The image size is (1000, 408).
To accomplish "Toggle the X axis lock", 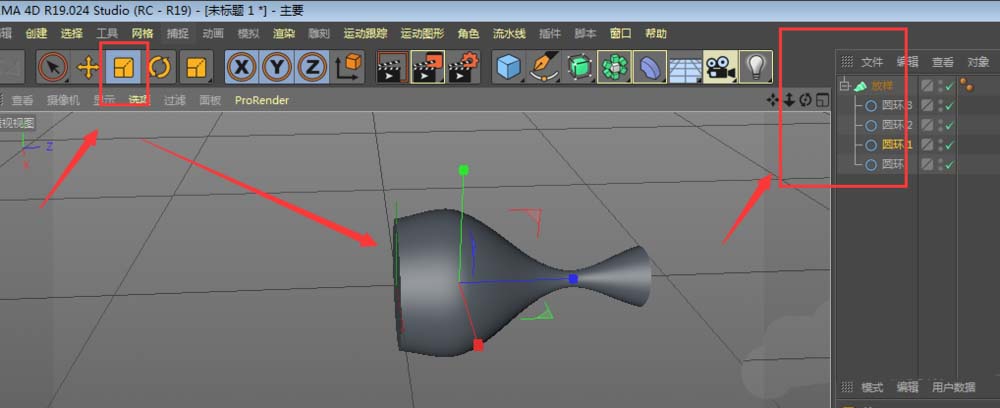I will (241, 67).
